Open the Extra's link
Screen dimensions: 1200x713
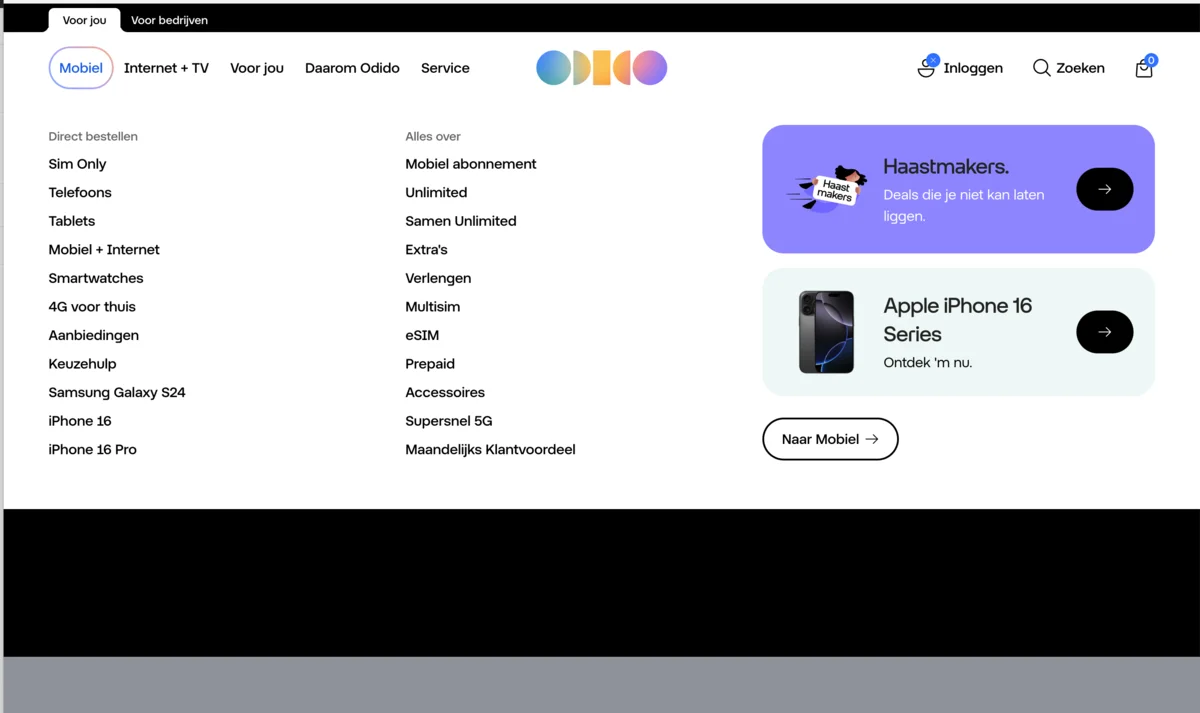pyautogui.click(x=426, y=249)
